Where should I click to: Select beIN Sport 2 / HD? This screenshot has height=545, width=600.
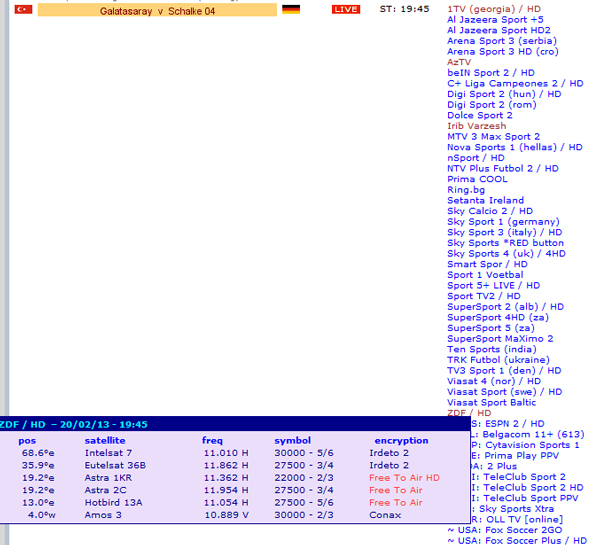pos(490,73)
